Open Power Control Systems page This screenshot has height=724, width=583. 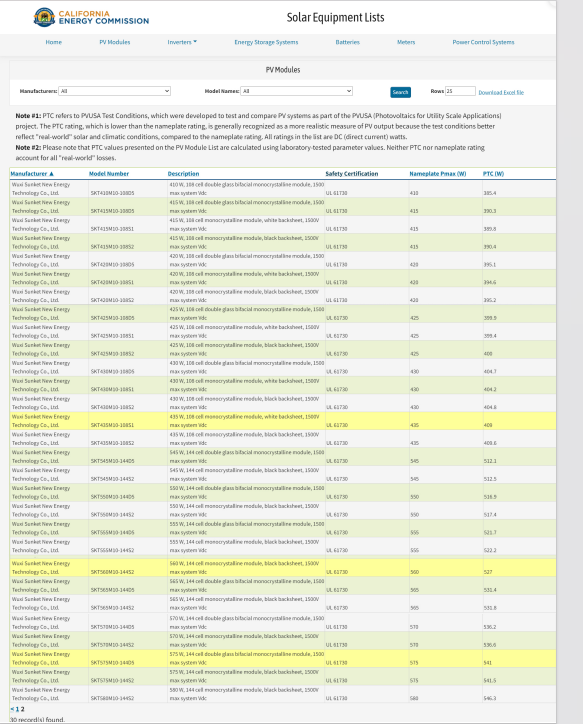click(483, 42)
